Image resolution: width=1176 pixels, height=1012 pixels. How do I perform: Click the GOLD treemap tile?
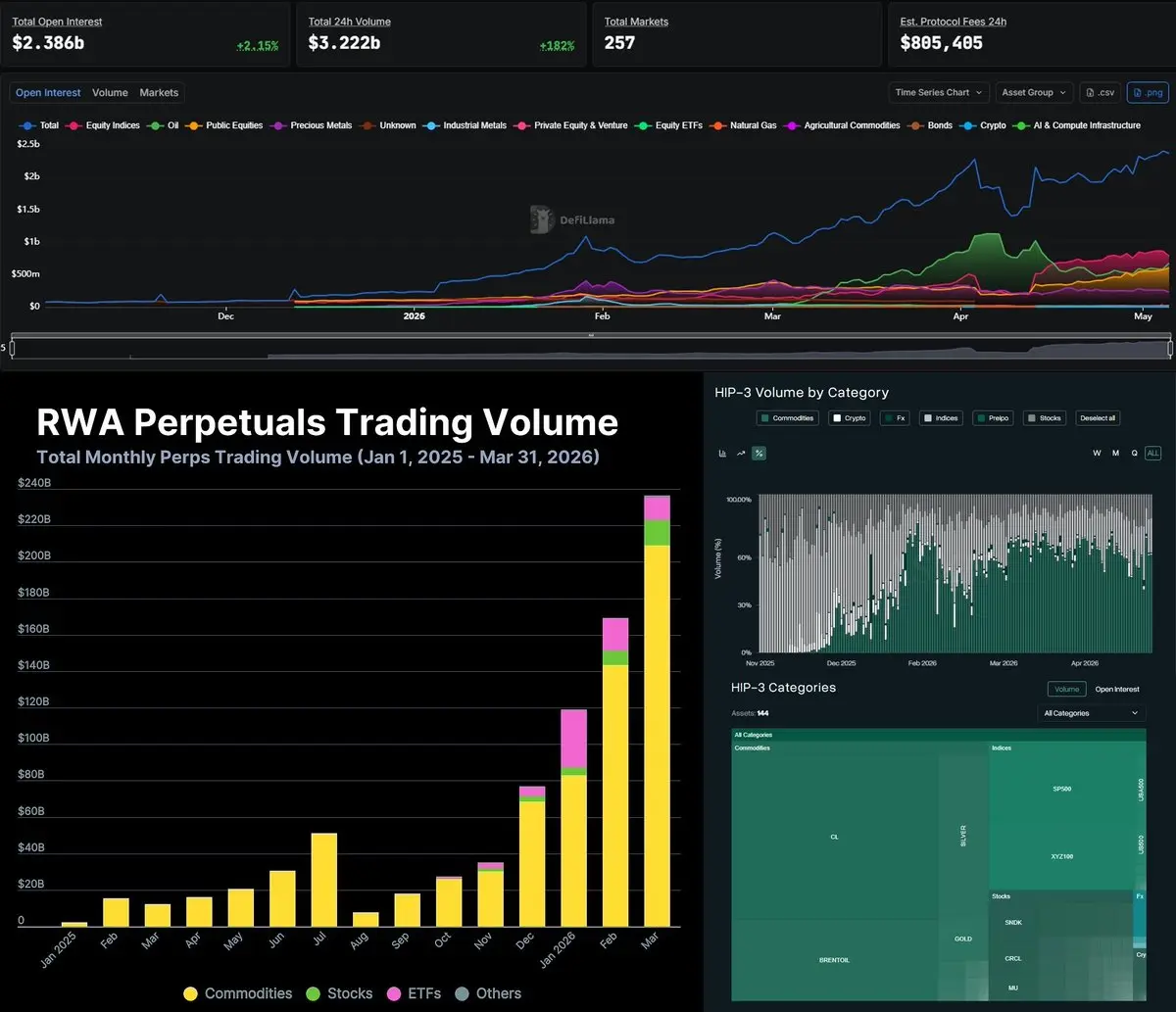click(963, 939)
